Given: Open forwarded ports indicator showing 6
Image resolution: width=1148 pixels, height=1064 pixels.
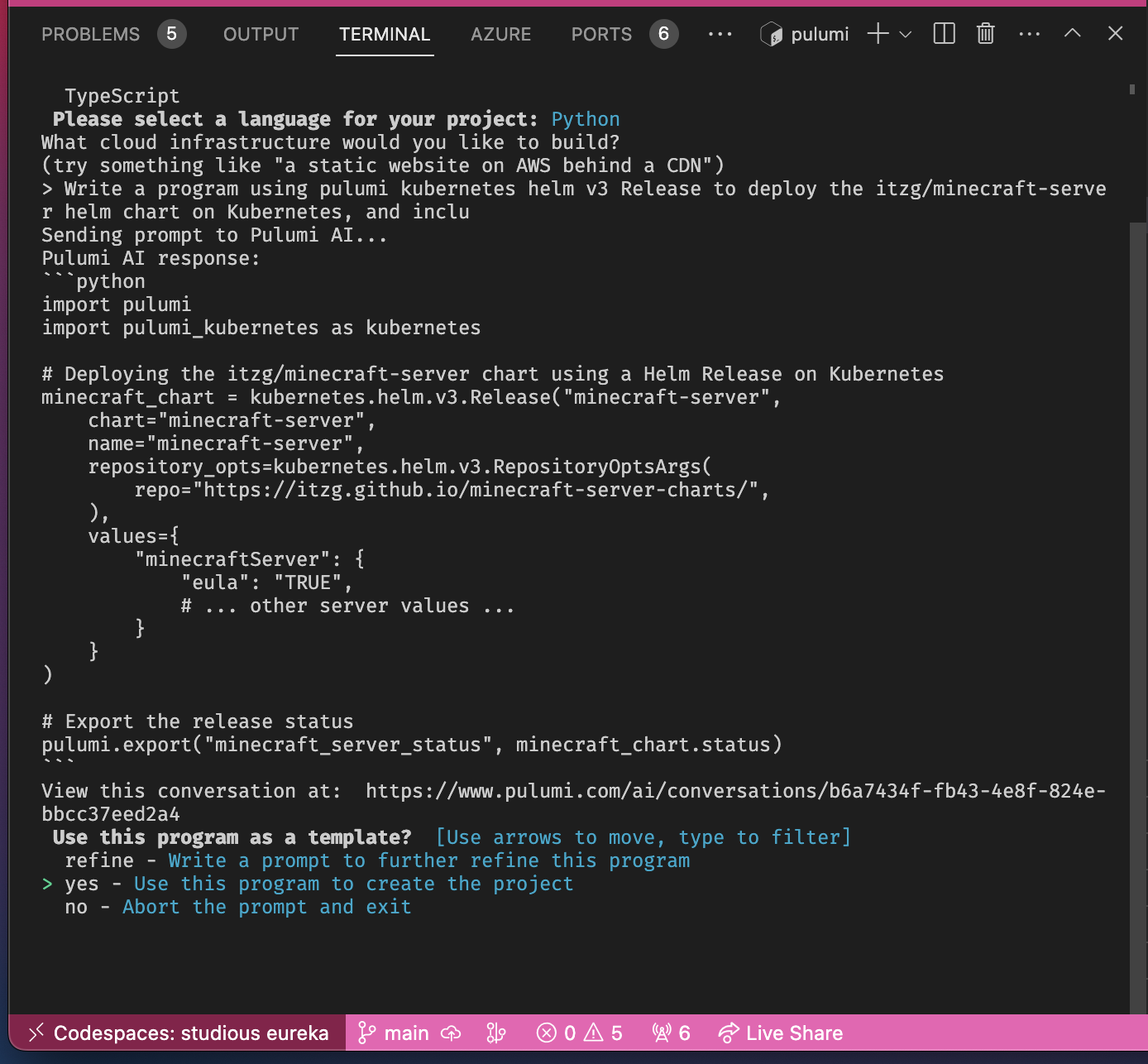Looking at the screenshot, I should (x=671, y=1033).
